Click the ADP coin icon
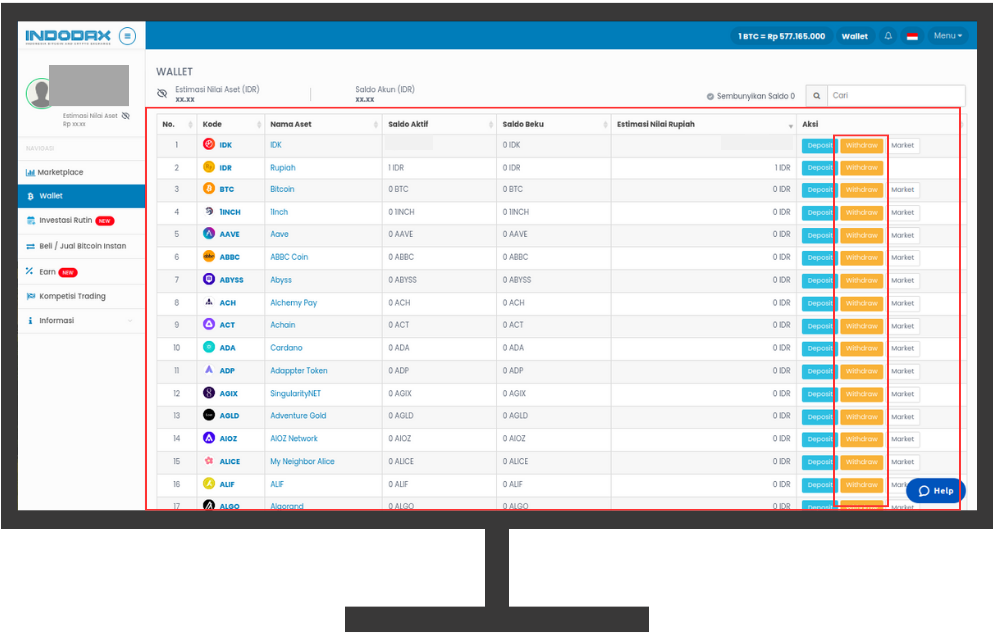 click(x=209, y=369)
